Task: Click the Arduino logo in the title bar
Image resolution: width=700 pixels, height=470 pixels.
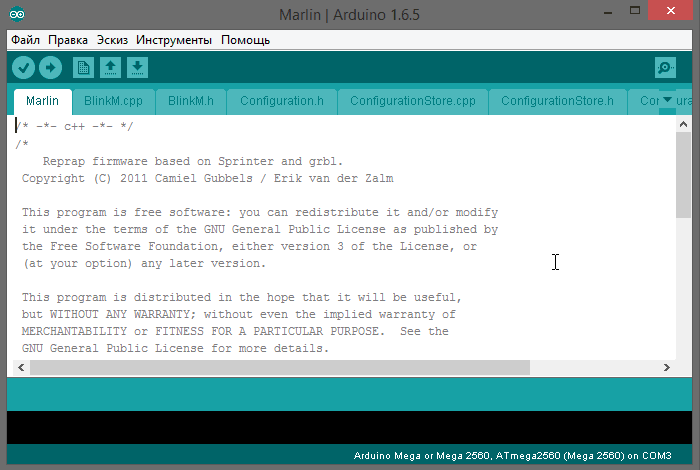Action: 17,14
